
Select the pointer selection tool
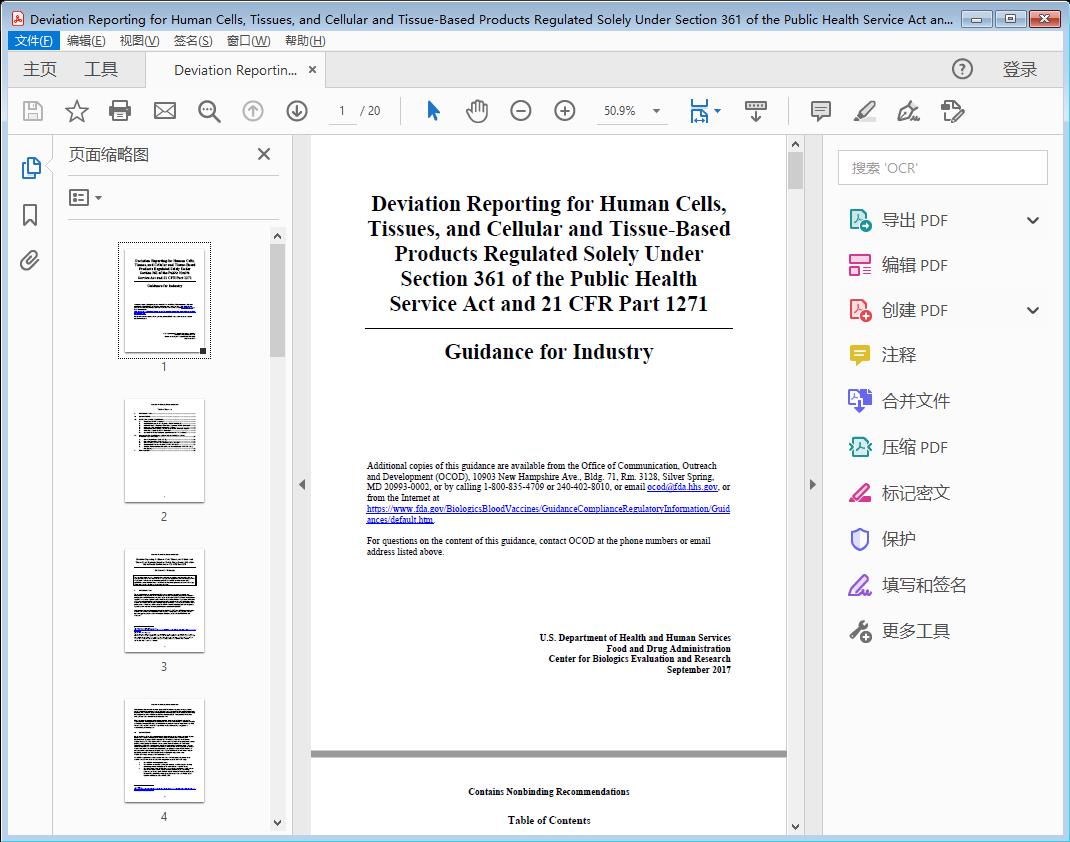pyautogui.click(x=433, y=111)
